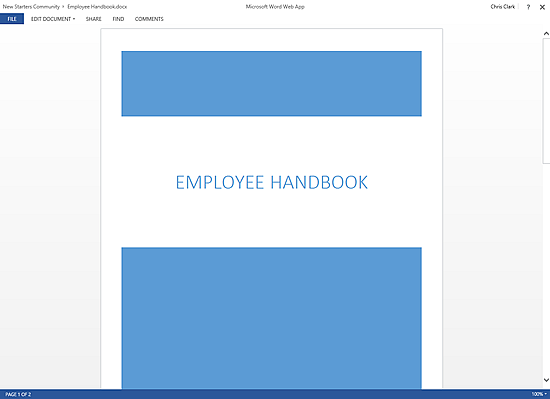Expand the EDIT DOCUMENT dropdown
This screenshot has height=399, width=550.
pos(53,19)
